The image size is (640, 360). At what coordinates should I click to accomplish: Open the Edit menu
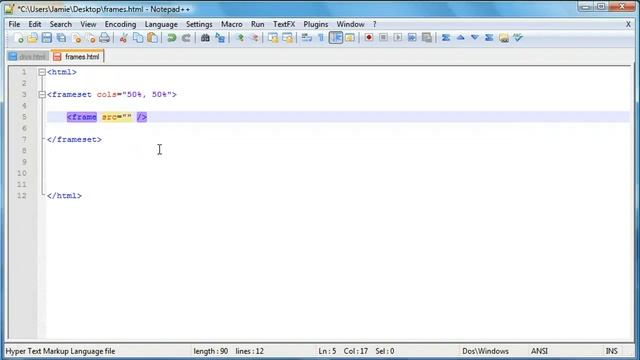[35, 24]
